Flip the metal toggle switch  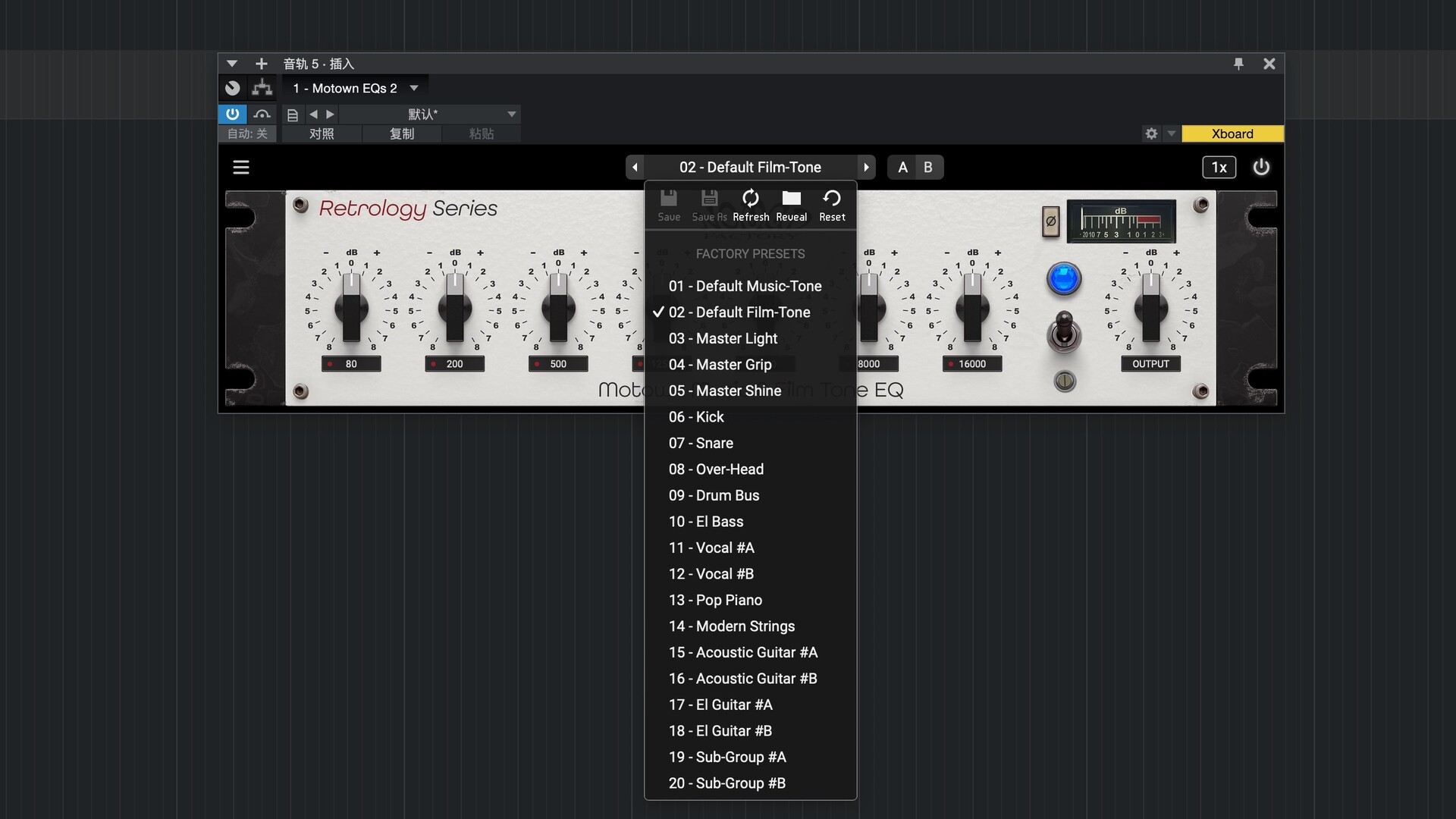pyautogui.click(x=1064, y=332)
